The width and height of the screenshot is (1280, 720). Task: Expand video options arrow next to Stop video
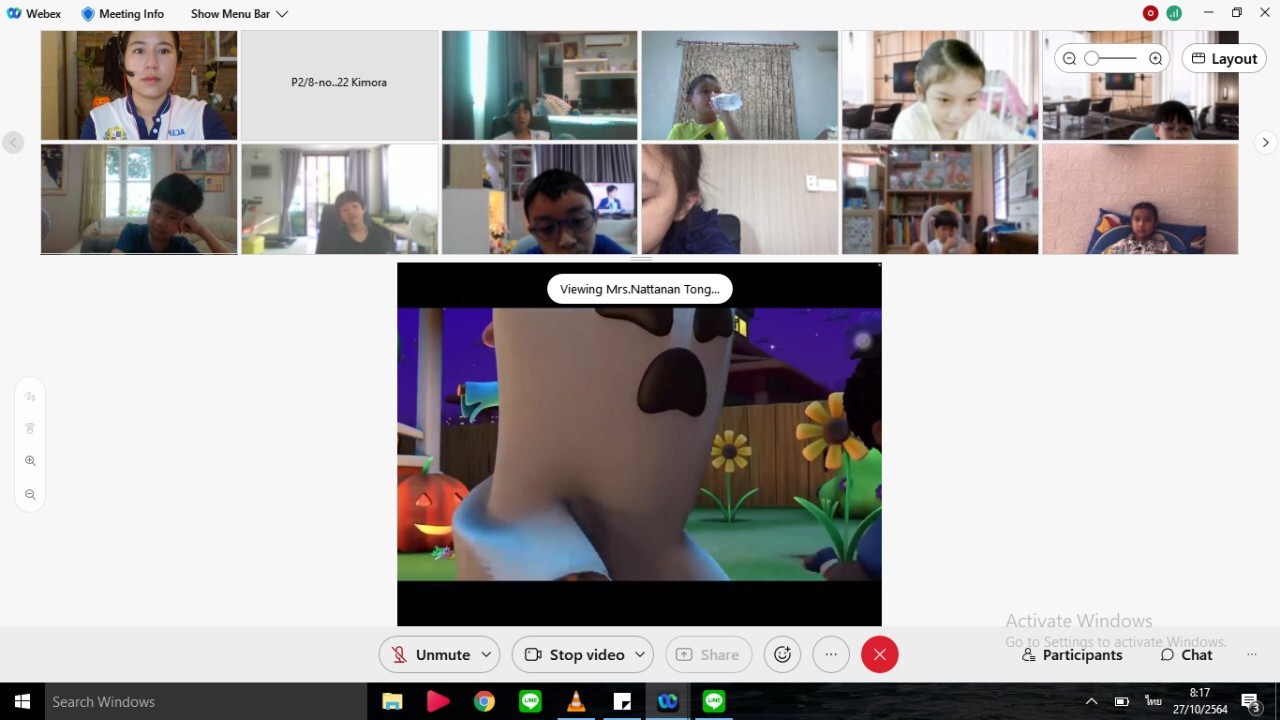[641, 655]
